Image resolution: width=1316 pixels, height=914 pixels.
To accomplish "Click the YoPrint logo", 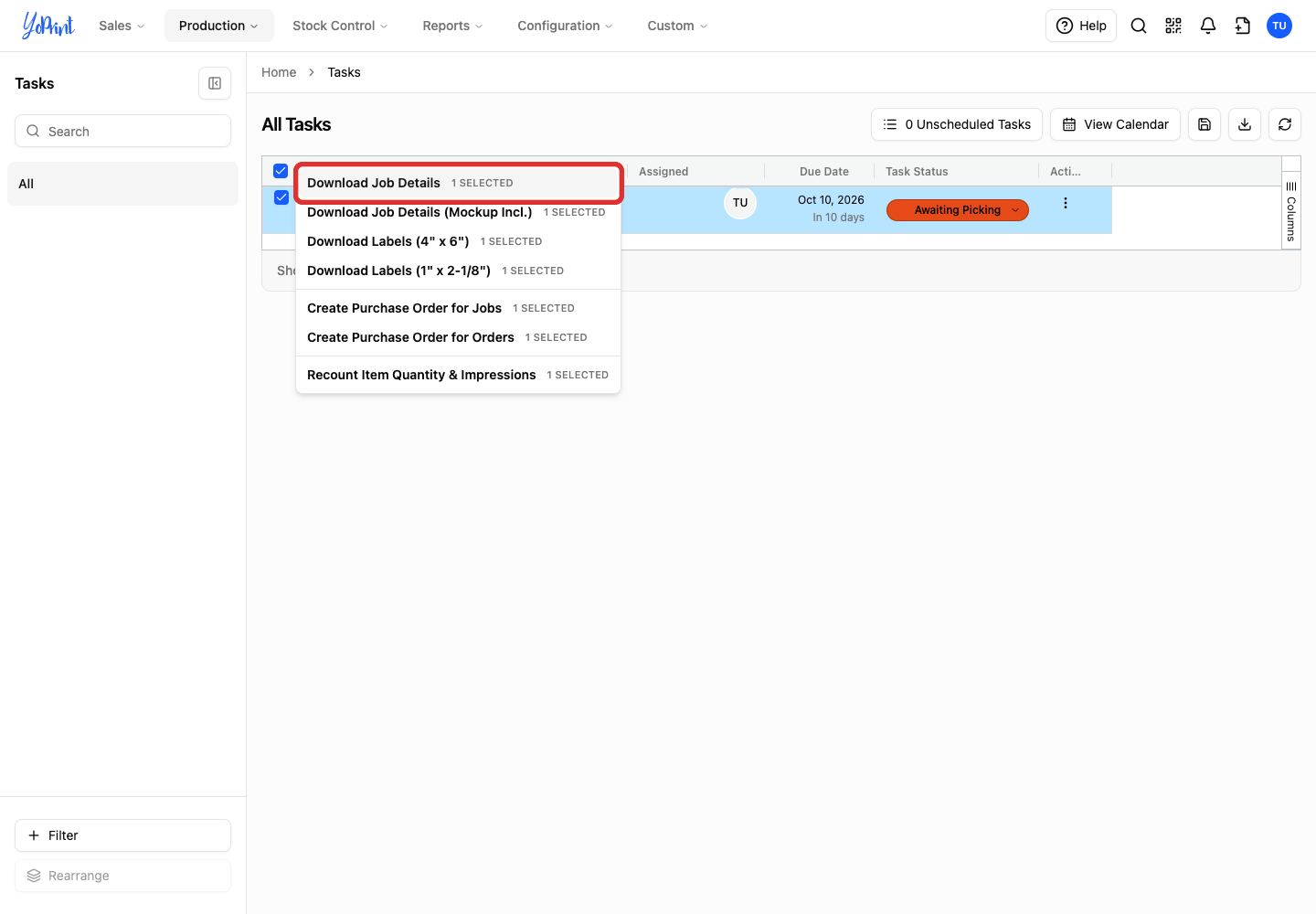I will (48, 26).
